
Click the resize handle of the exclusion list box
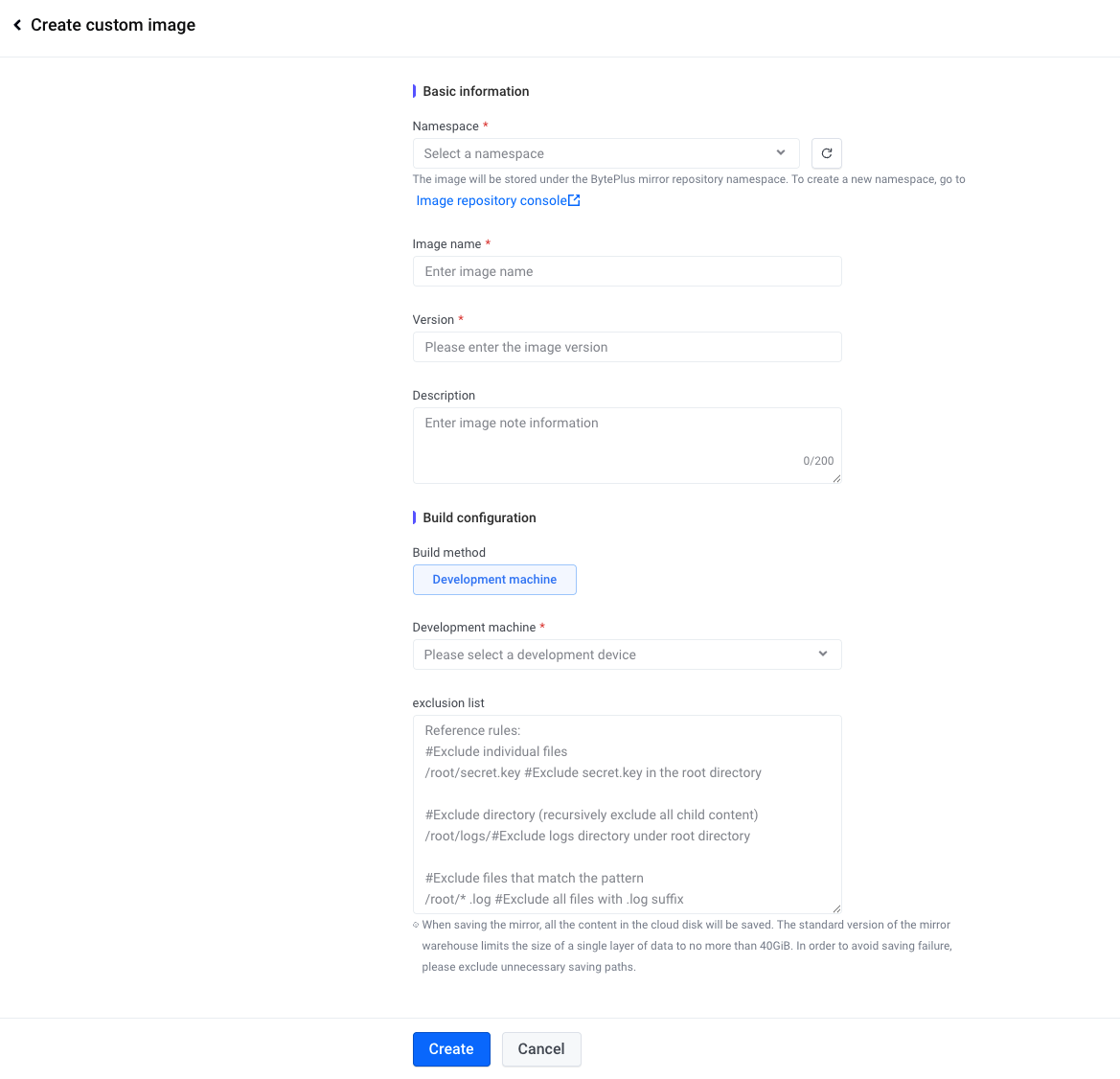(836, 908)
